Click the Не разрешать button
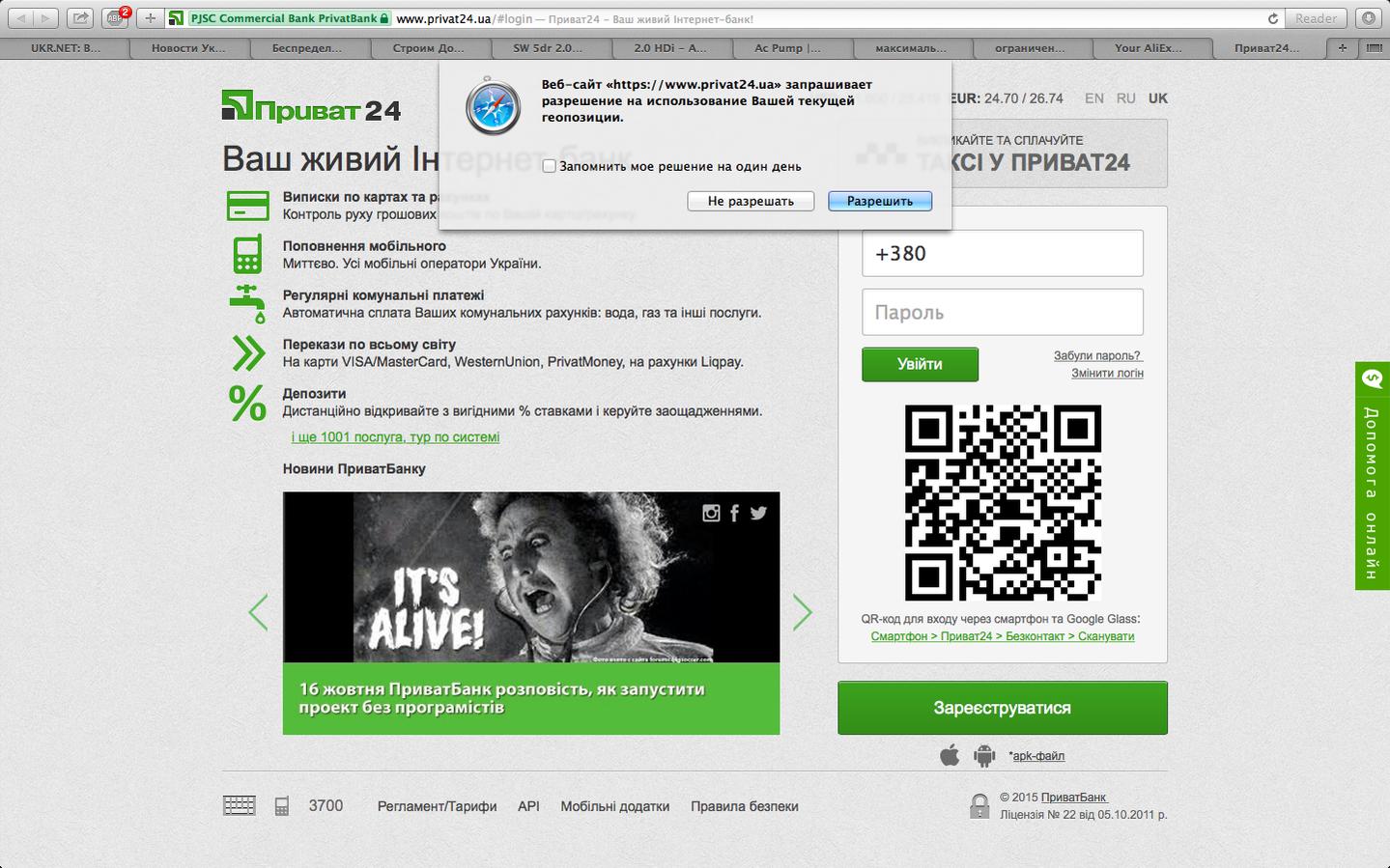Image resolution: width=1390 pixels, height=868 pixels. click(751, 201)
